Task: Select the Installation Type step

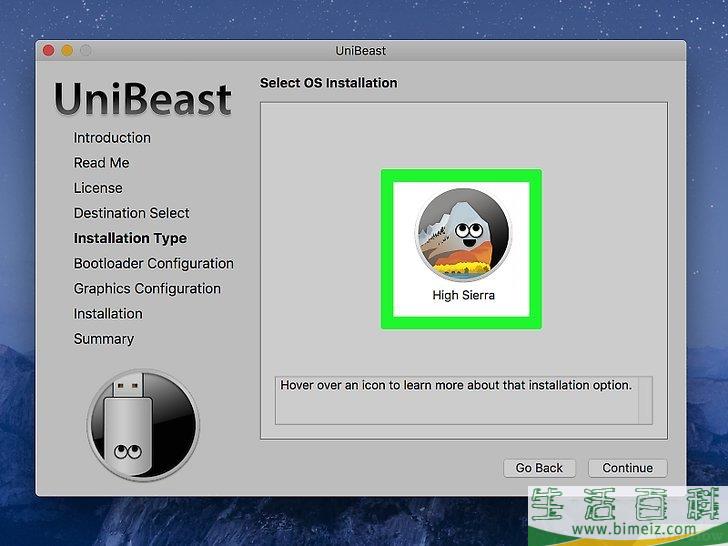Action: tap(130, 238)
